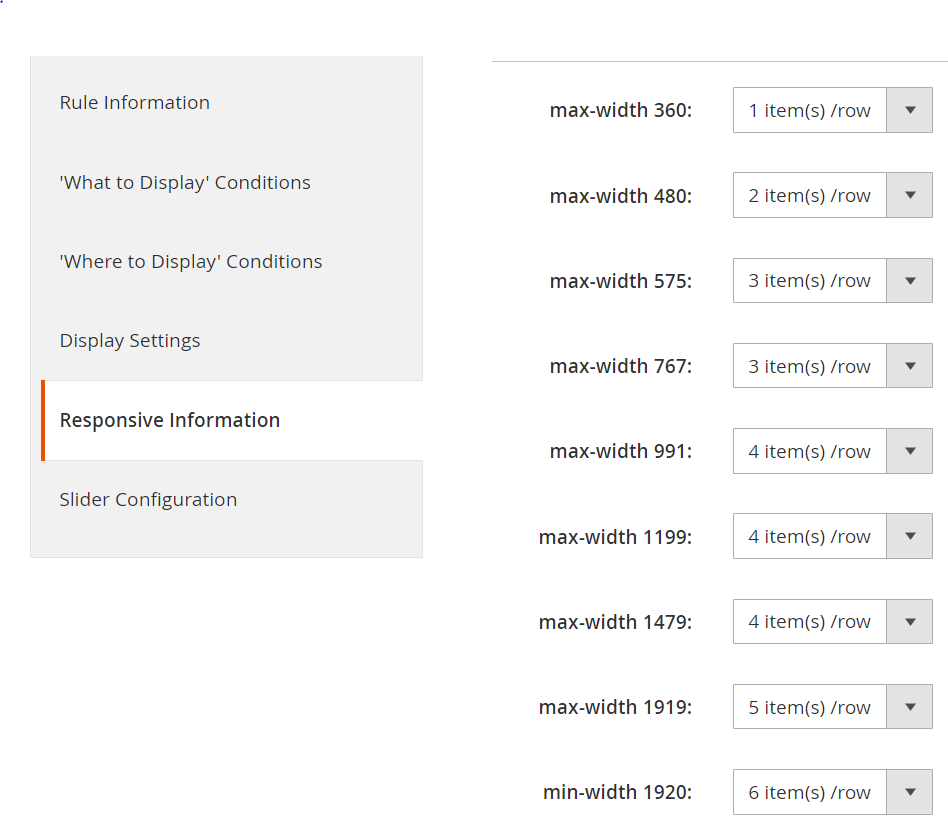The width and height of the screenshot is (948, 824).
Task: Click the 'max-width 1919:' field label
Action: tap(615, 708)
